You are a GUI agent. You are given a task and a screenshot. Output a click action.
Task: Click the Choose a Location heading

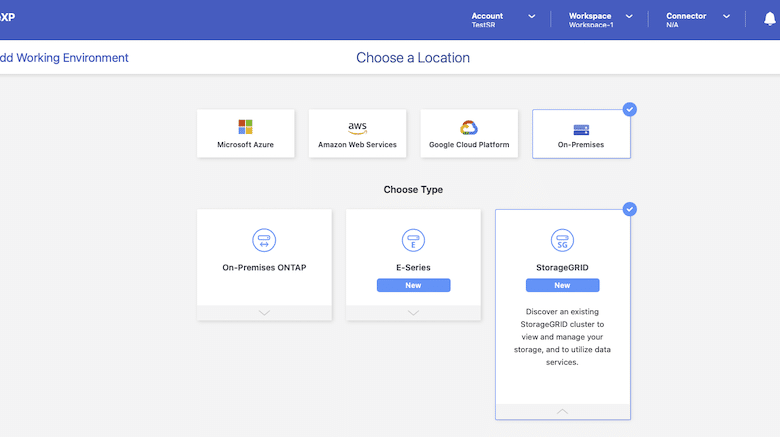point(413,58)
